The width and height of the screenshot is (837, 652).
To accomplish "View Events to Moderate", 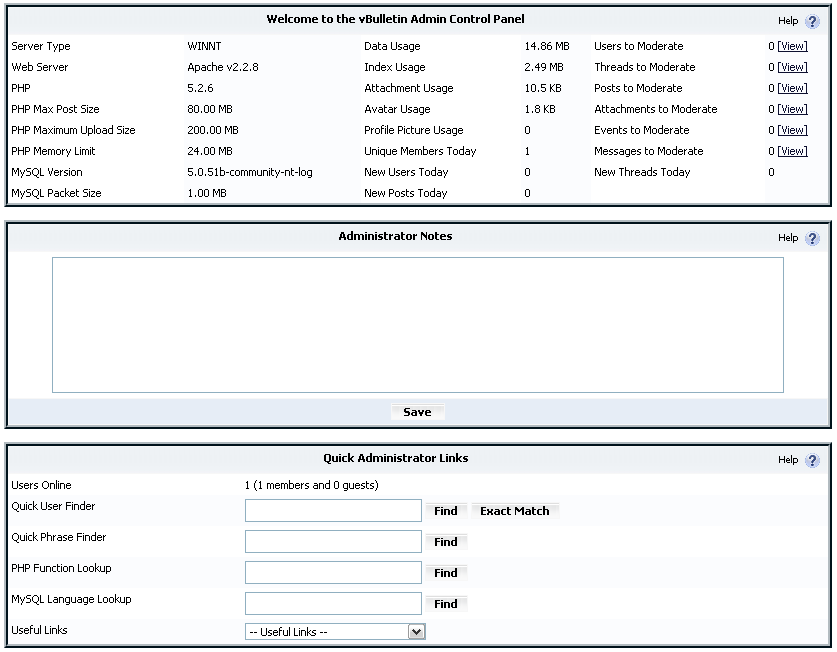I will pos(792,130).
